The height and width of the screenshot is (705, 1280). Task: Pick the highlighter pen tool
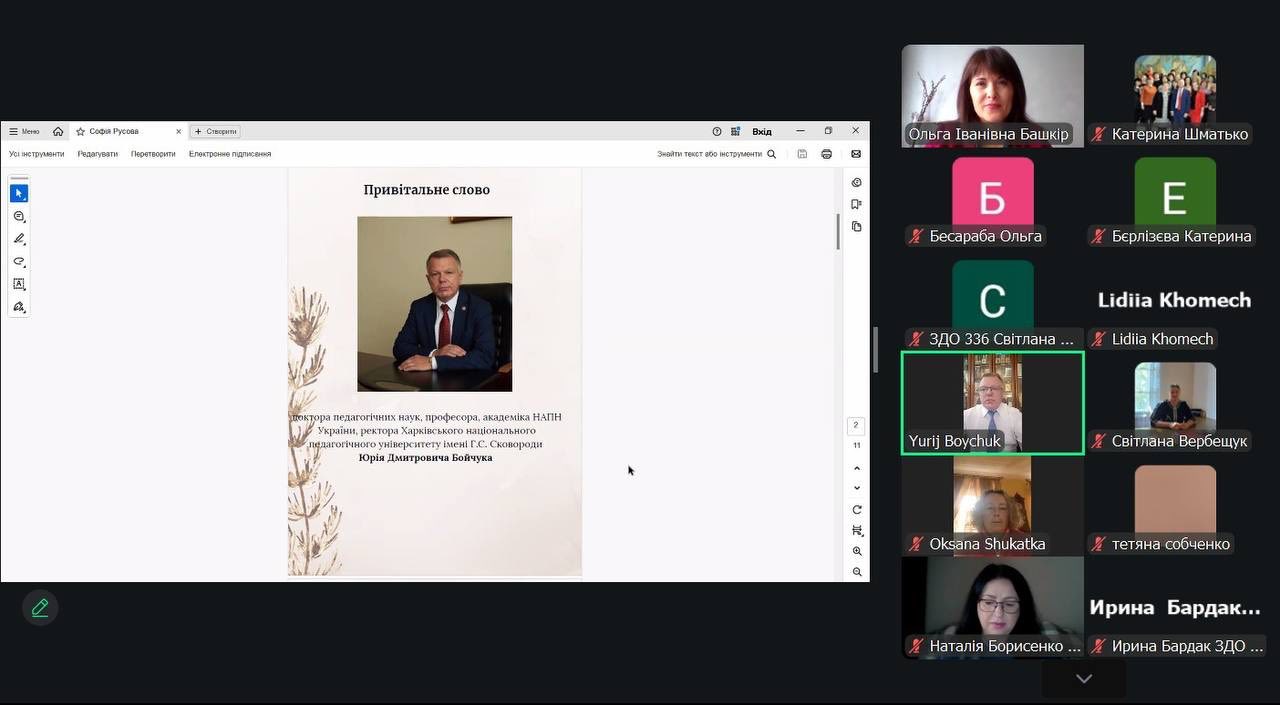tap(18, 239)
